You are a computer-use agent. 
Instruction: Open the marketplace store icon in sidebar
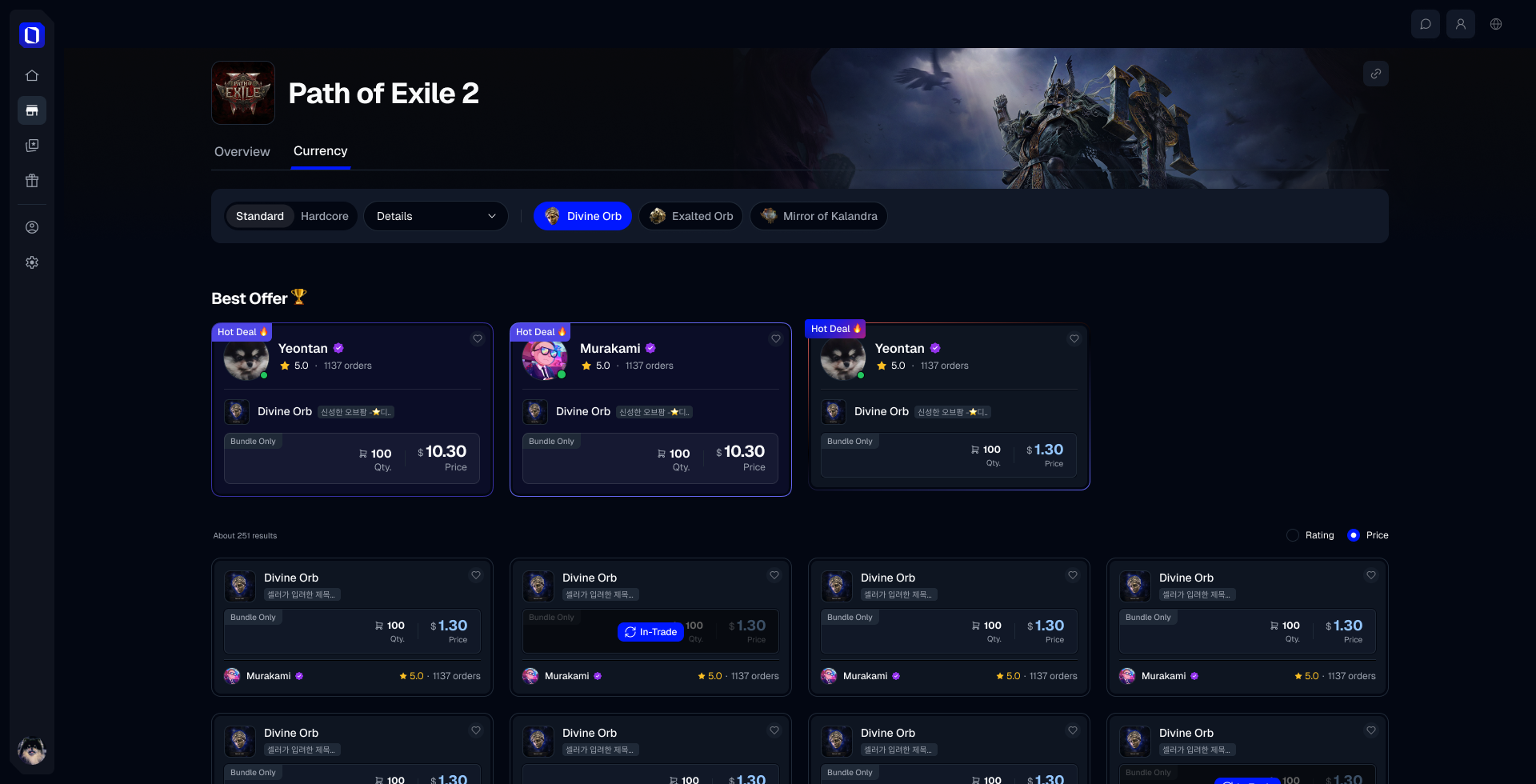32,110
